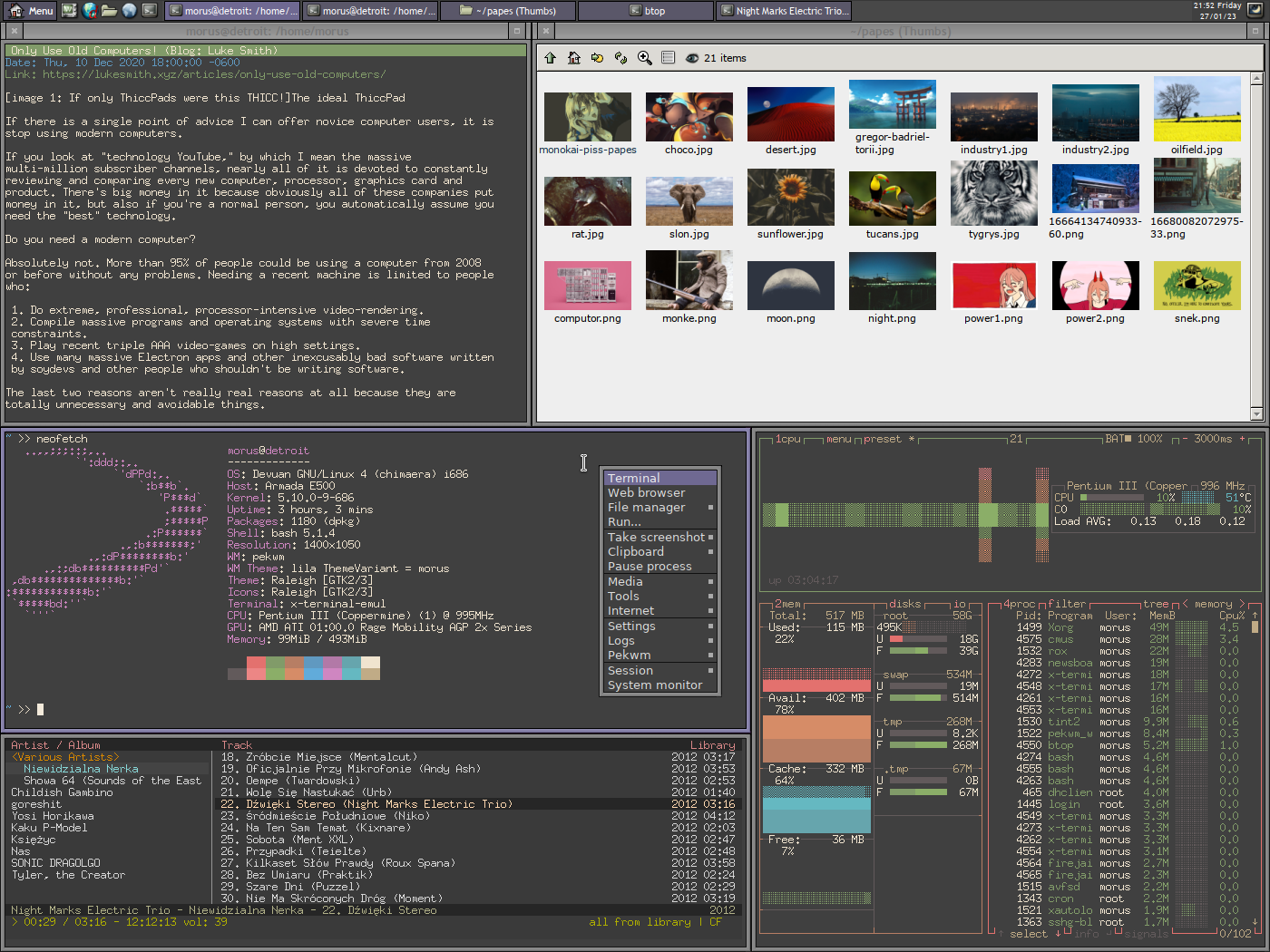
Task: Toggle hidden files with the eye icon
Action: [x=692, y=58]
